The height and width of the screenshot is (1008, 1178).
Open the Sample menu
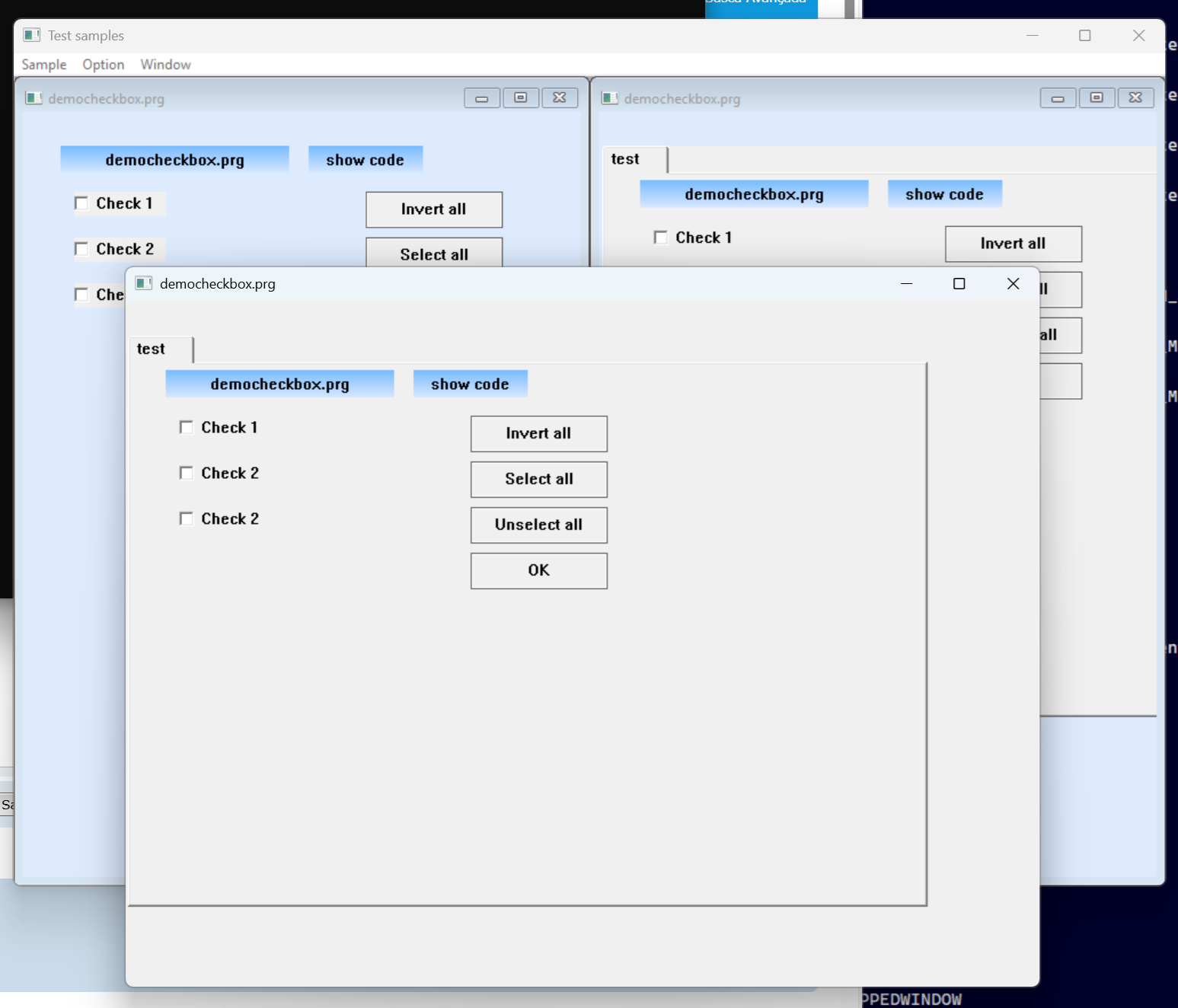pyautogui.click(x=44, y=65)
